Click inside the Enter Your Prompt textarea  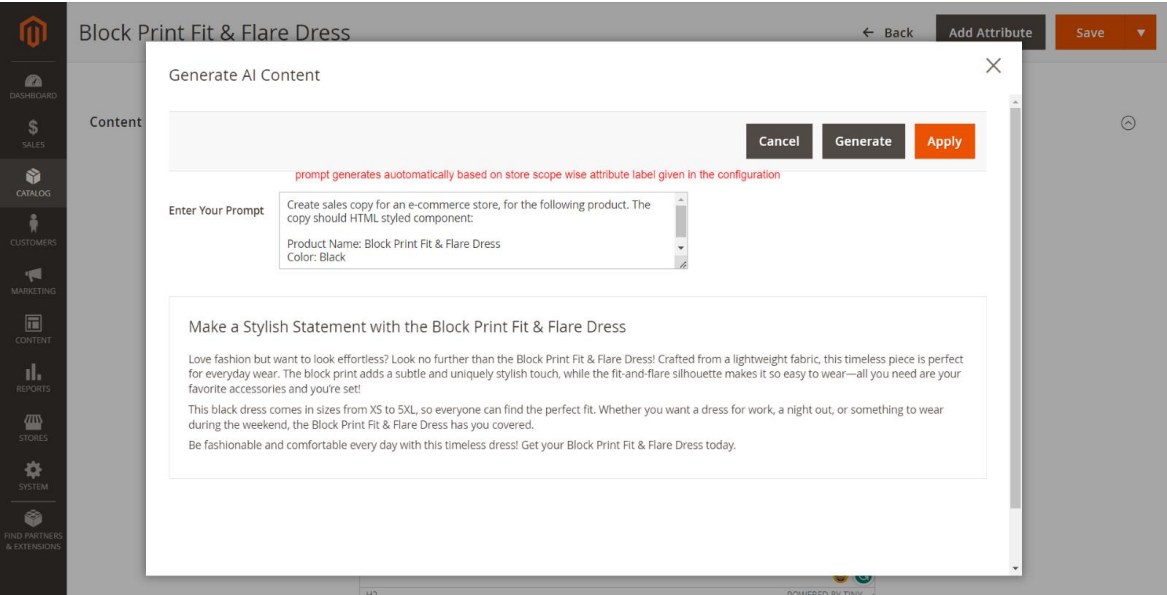click(477, 230)
